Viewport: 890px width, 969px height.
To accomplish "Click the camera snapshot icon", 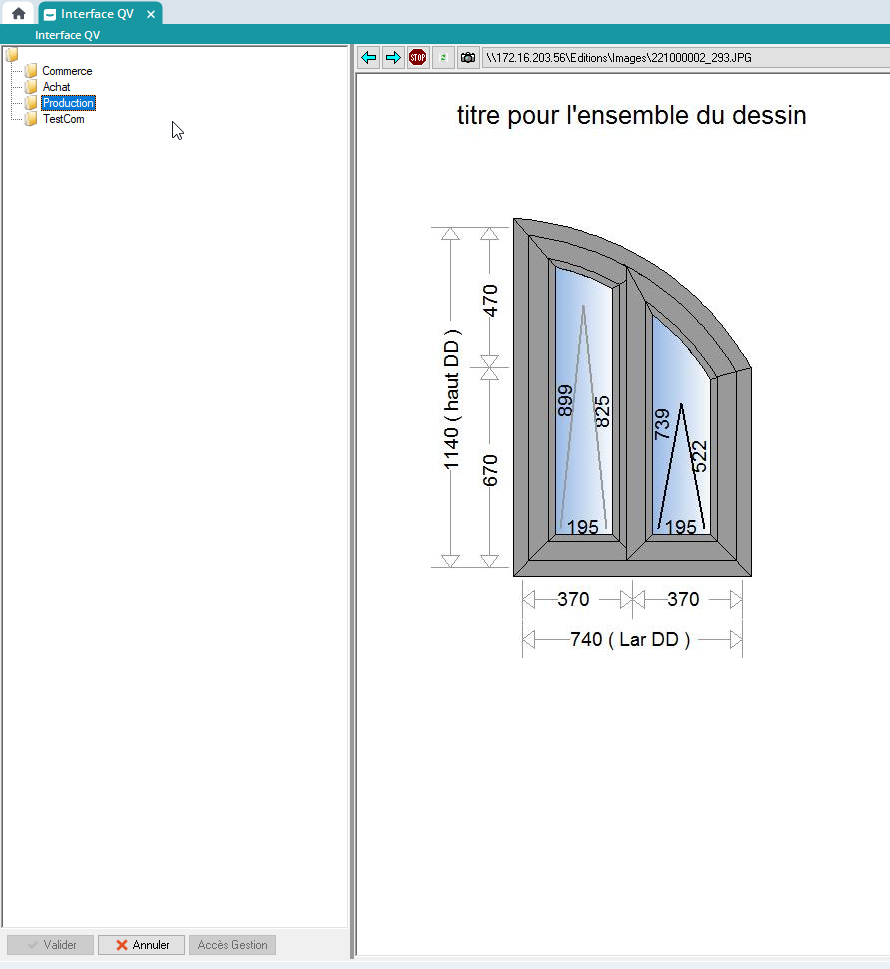I will coord(467,58).
